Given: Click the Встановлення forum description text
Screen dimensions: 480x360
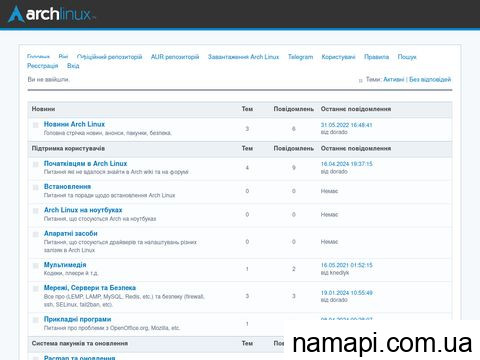Looking at the screenshot, I should point(109,195).
